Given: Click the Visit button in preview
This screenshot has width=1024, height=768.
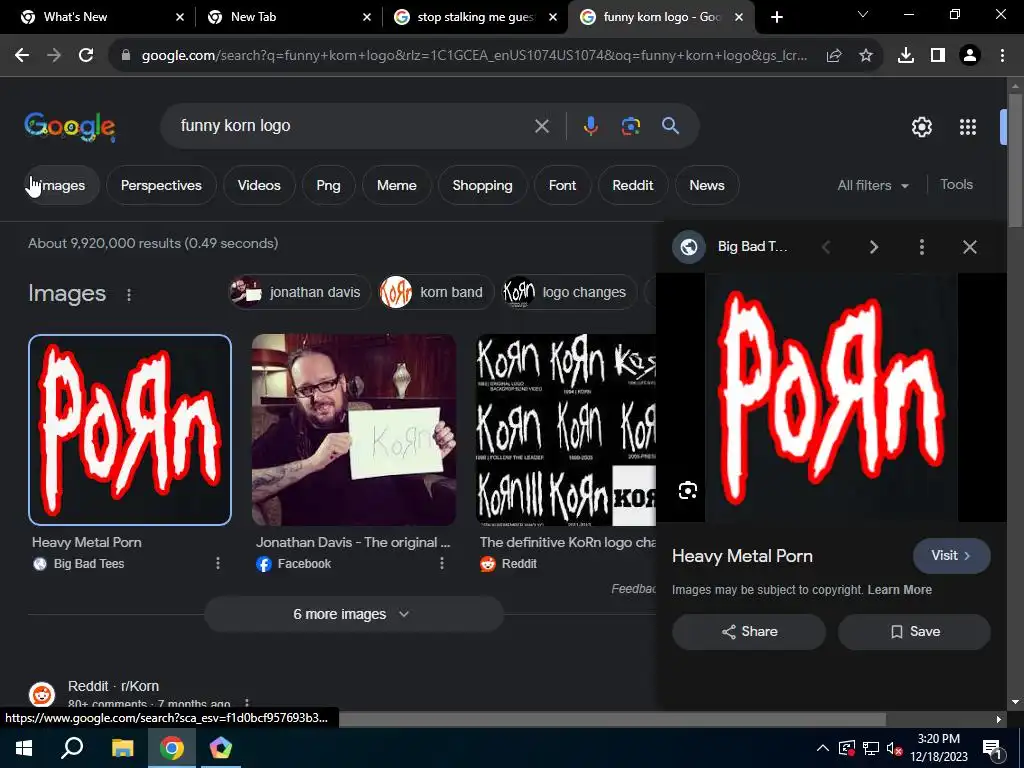Looking at the screenshot, I should tap(952, 556).
